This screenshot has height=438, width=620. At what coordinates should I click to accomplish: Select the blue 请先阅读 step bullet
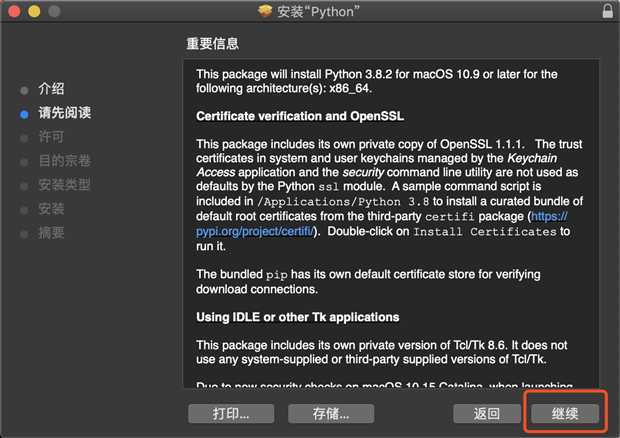(x=25, y=114)
